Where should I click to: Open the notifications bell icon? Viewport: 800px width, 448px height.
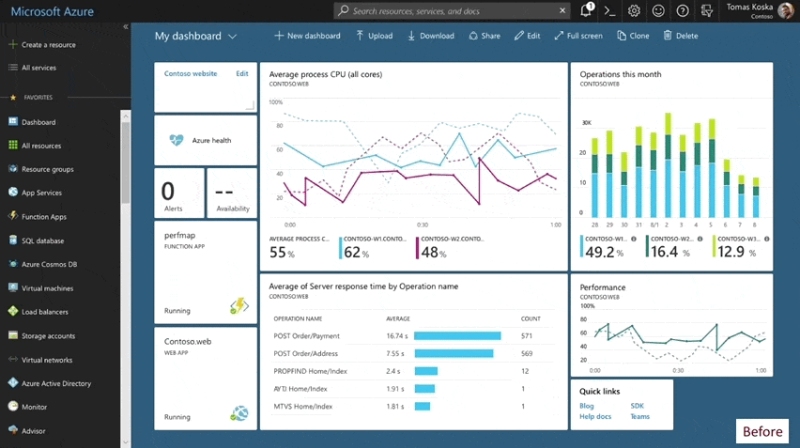586,10
